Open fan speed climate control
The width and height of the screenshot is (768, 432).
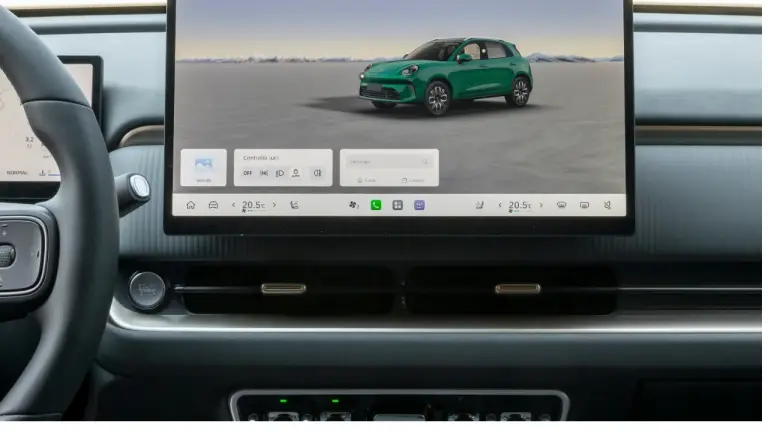[354, 205]
